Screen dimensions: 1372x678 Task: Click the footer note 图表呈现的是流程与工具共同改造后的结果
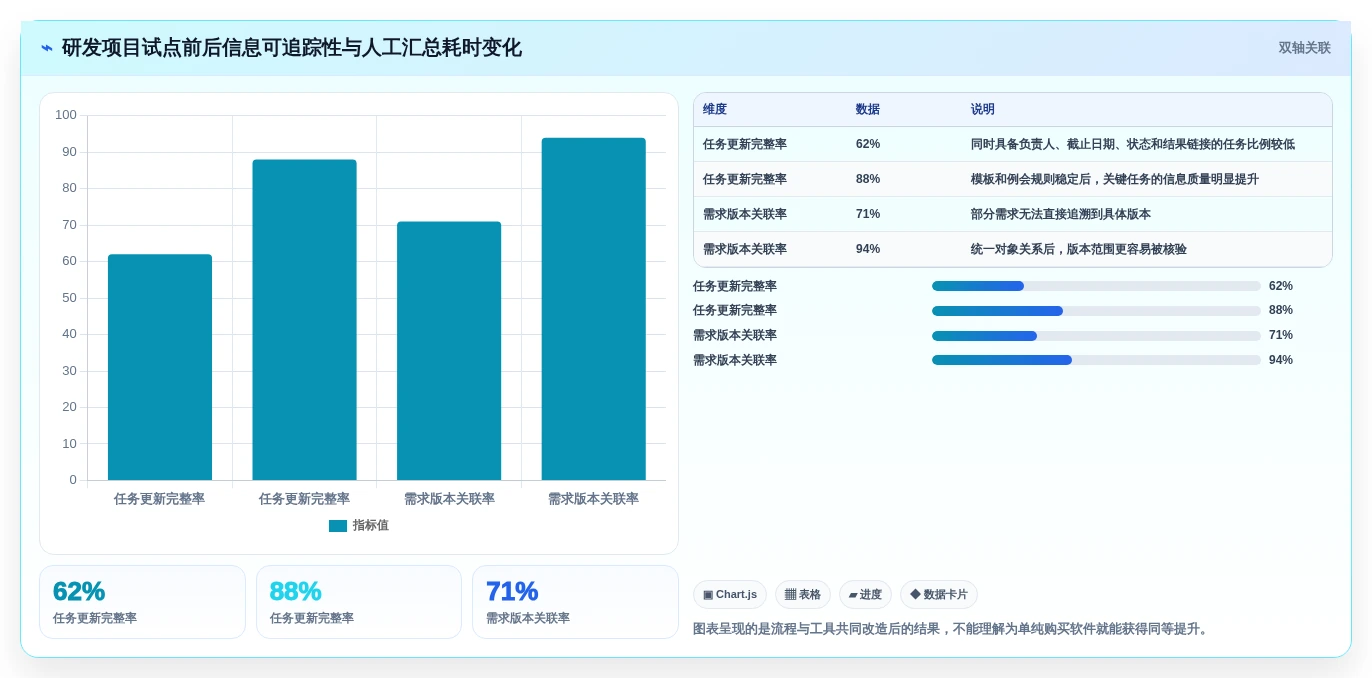coord(952,629)
